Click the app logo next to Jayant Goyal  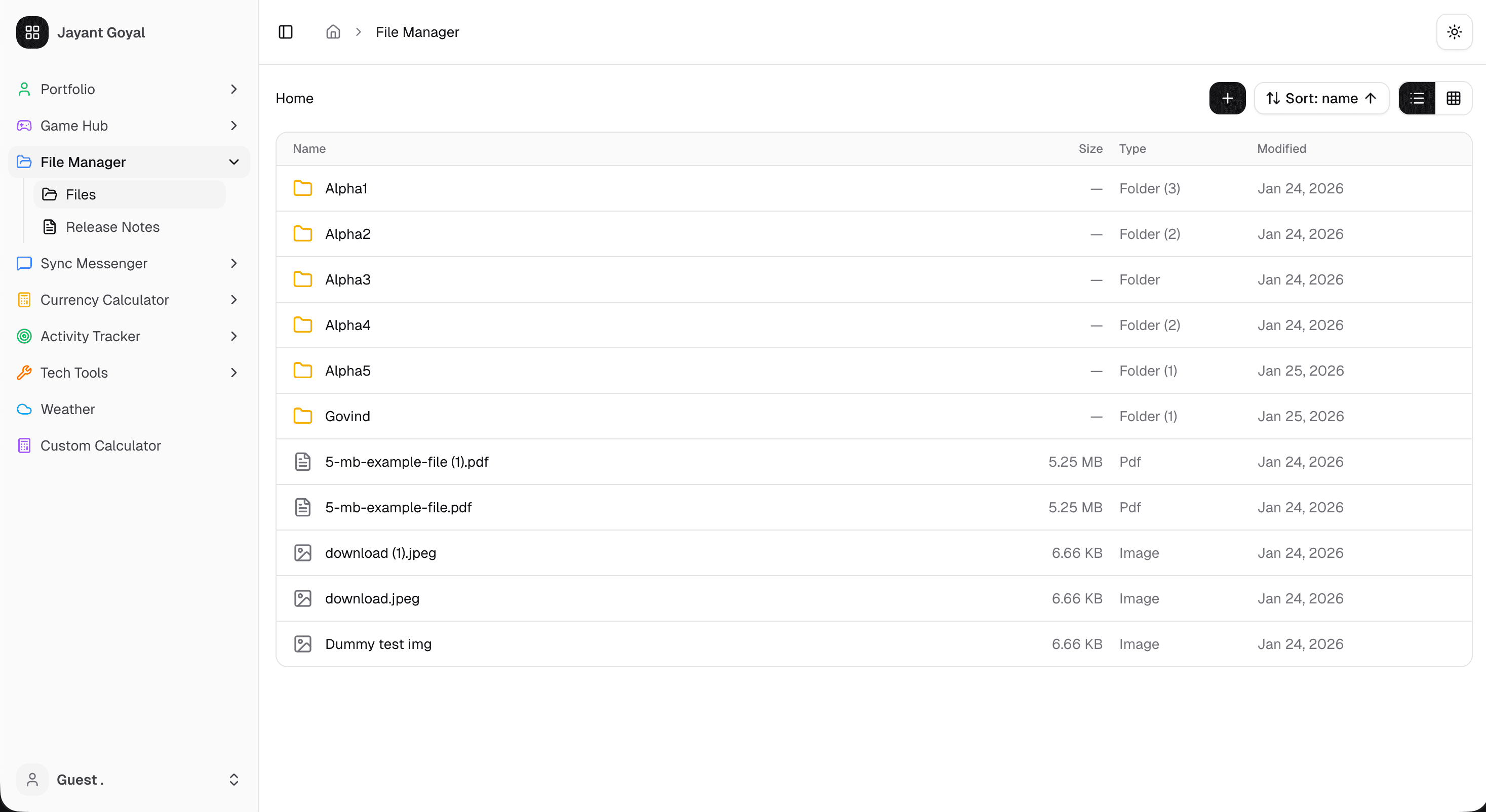(x=32, y=32)
